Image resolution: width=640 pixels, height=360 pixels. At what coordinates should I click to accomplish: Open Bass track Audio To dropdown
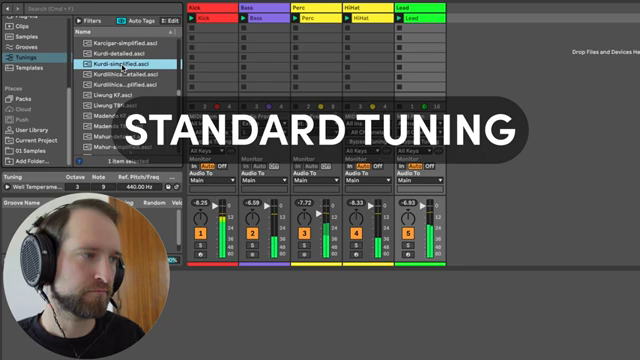tap(264, 180)
